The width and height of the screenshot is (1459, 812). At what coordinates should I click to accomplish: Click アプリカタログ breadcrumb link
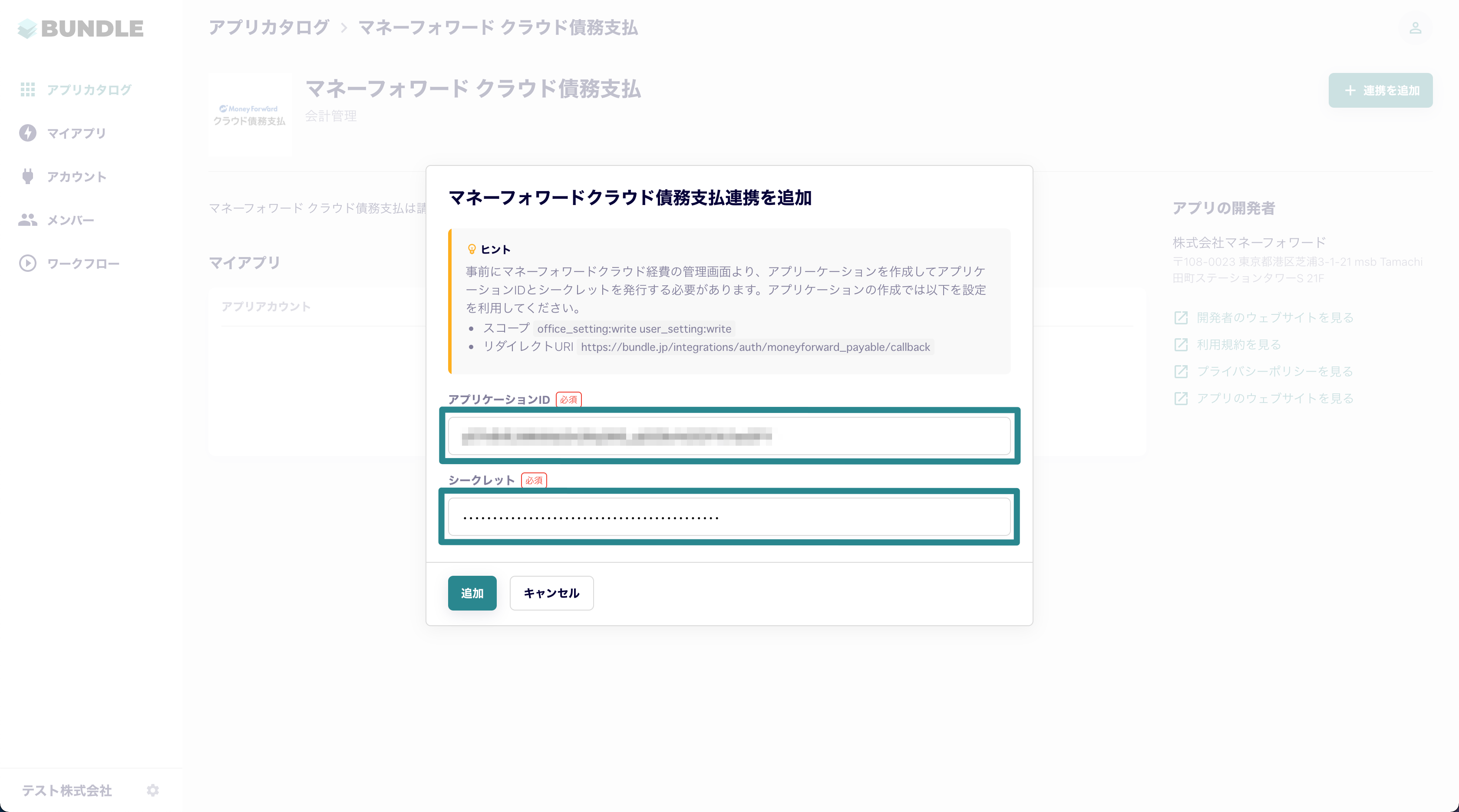point(269,27)
